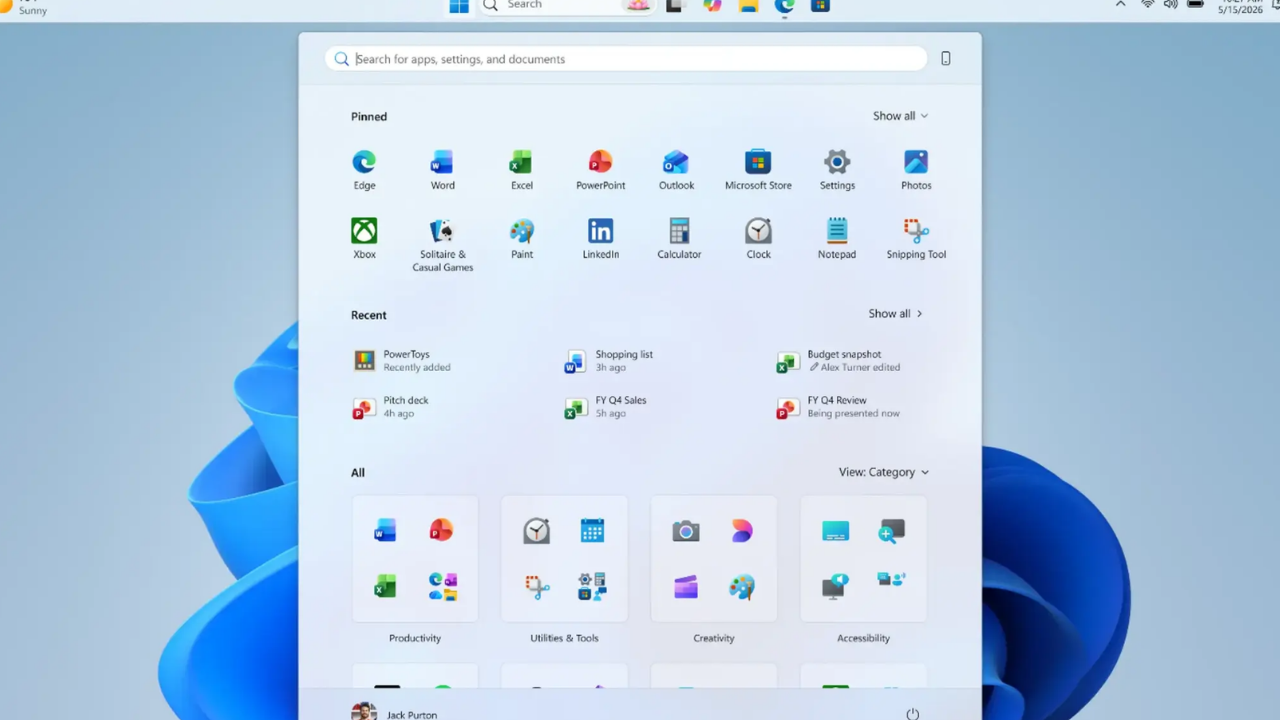1280x720 pixels.
Task: Open the Xbox app
Action: (364, 239)
